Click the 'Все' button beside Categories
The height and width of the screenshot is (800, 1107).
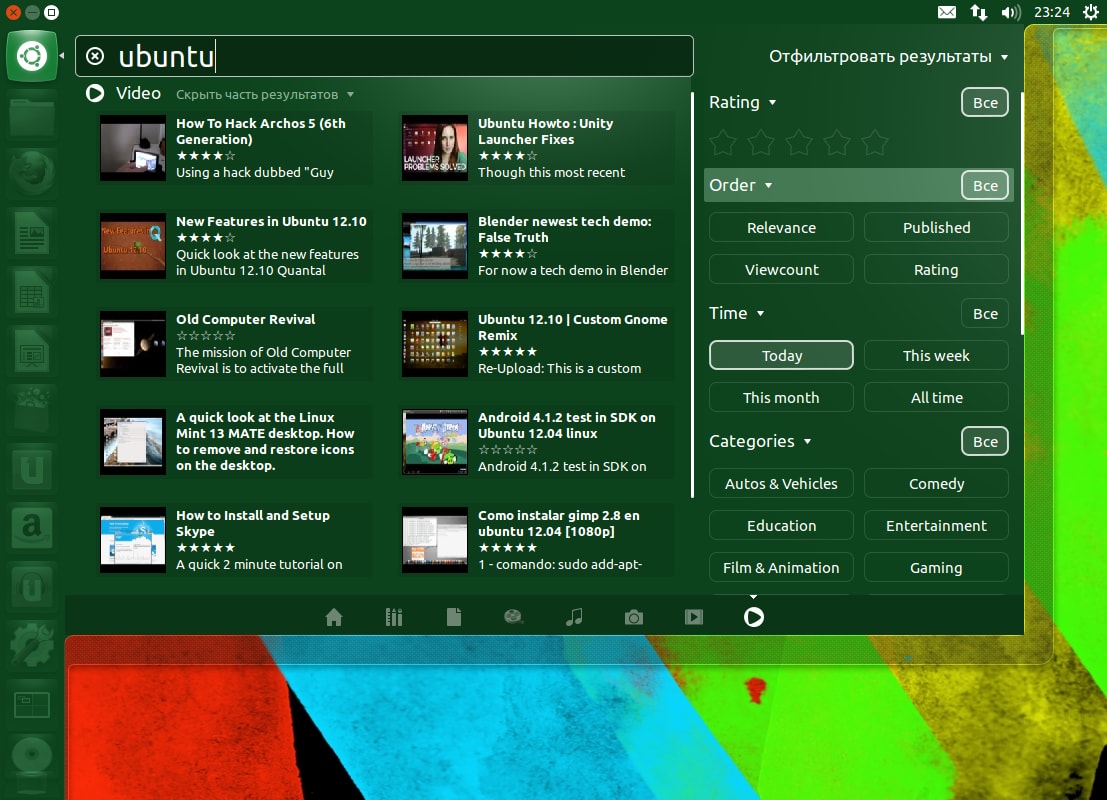pos(985,441)
